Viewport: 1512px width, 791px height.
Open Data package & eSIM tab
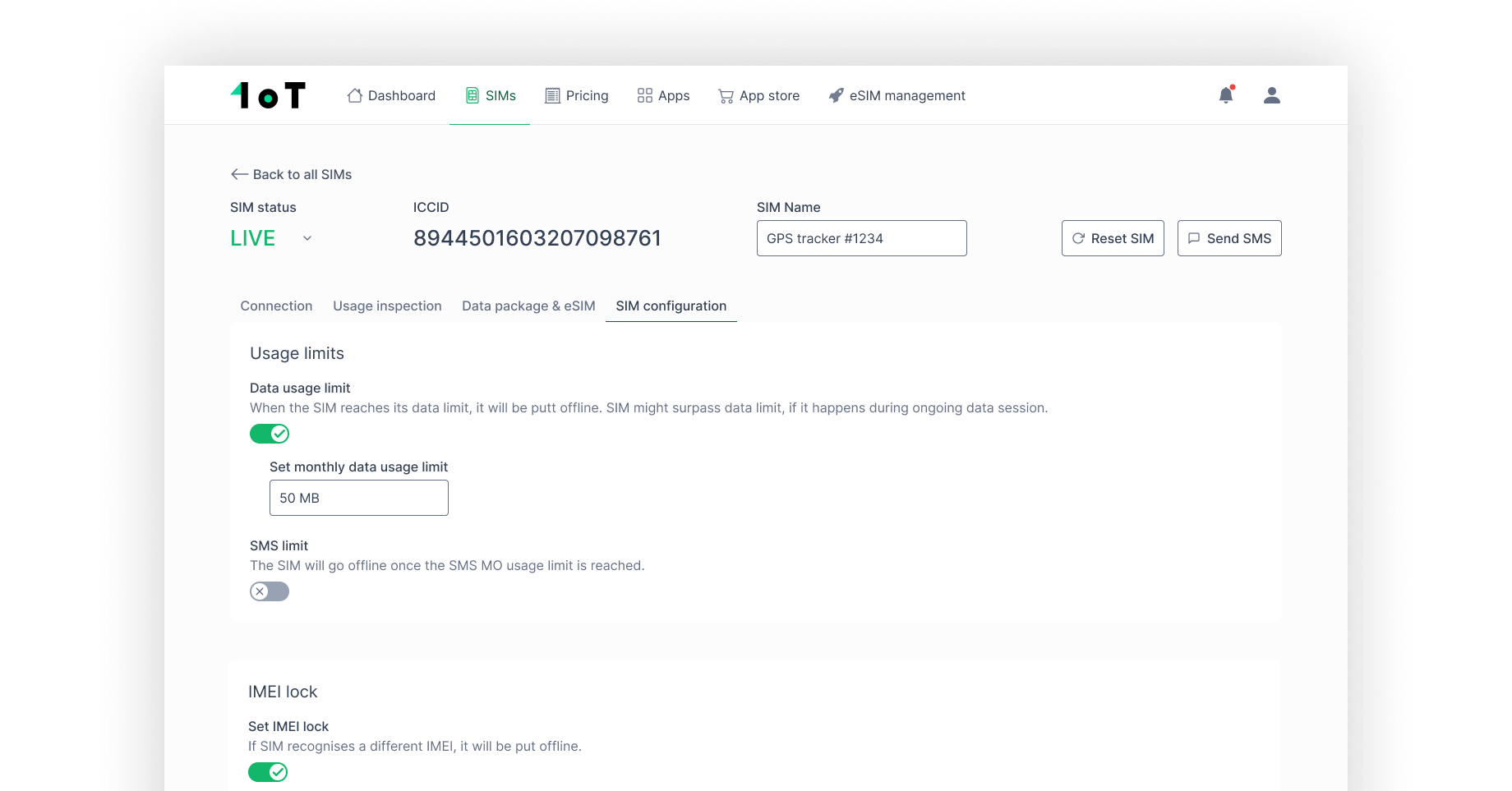(528, 306)
